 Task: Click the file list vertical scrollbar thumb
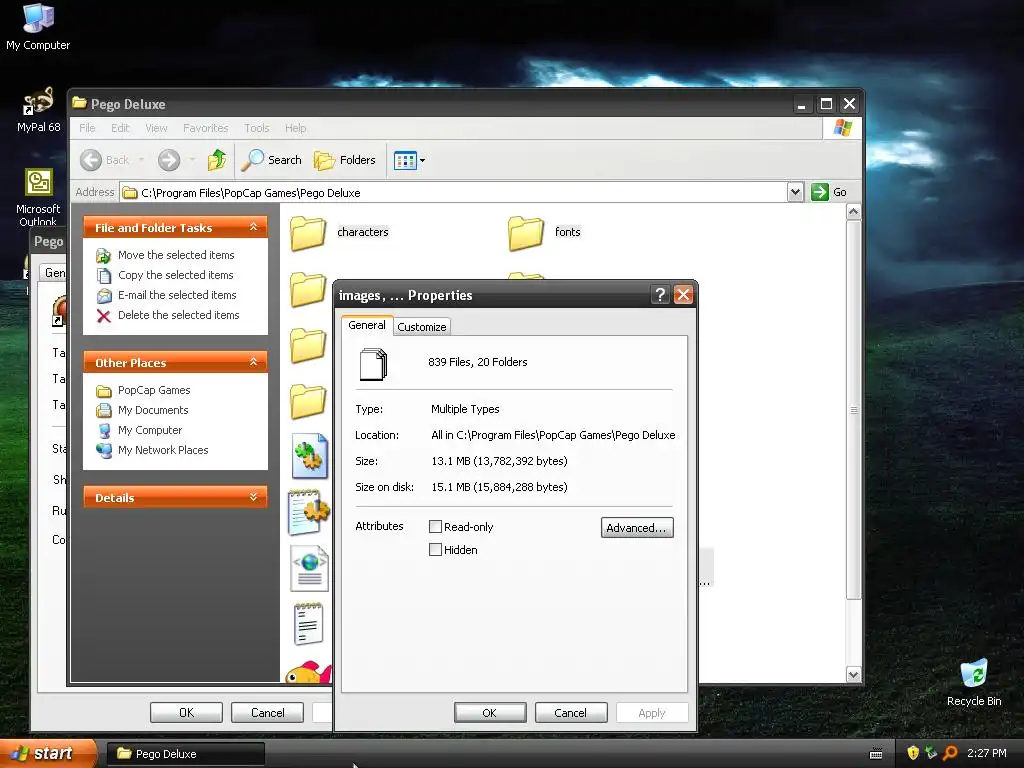click(854, 410)
